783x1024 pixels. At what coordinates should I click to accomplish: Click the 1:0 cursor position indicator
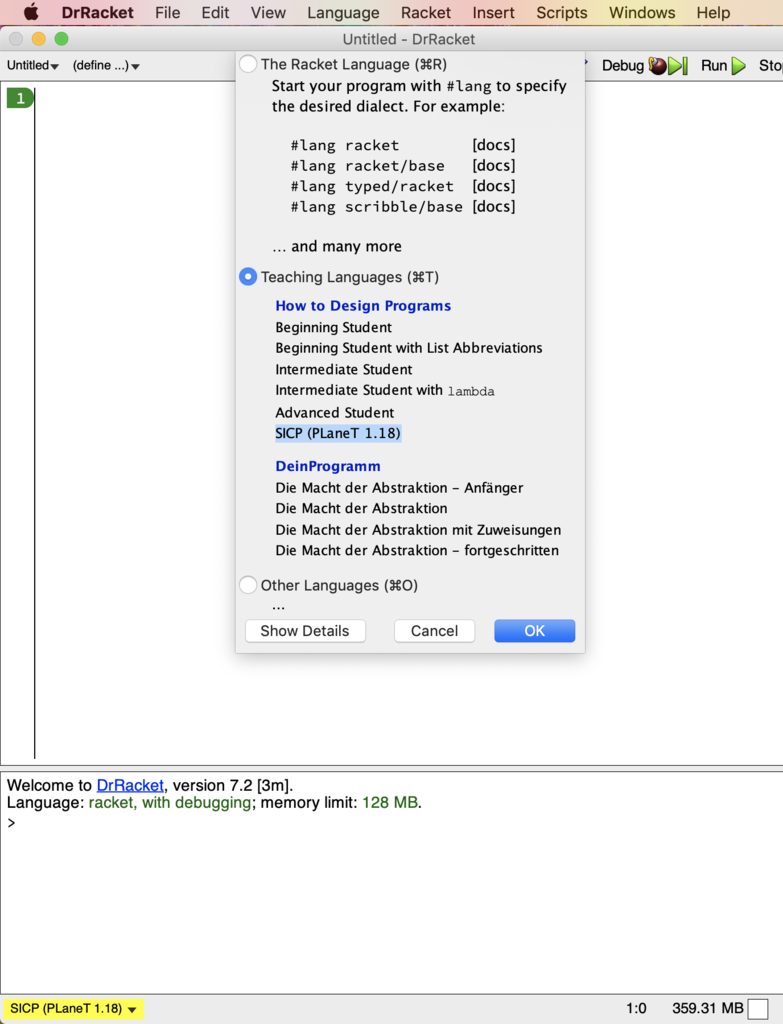coord(636,1008)
